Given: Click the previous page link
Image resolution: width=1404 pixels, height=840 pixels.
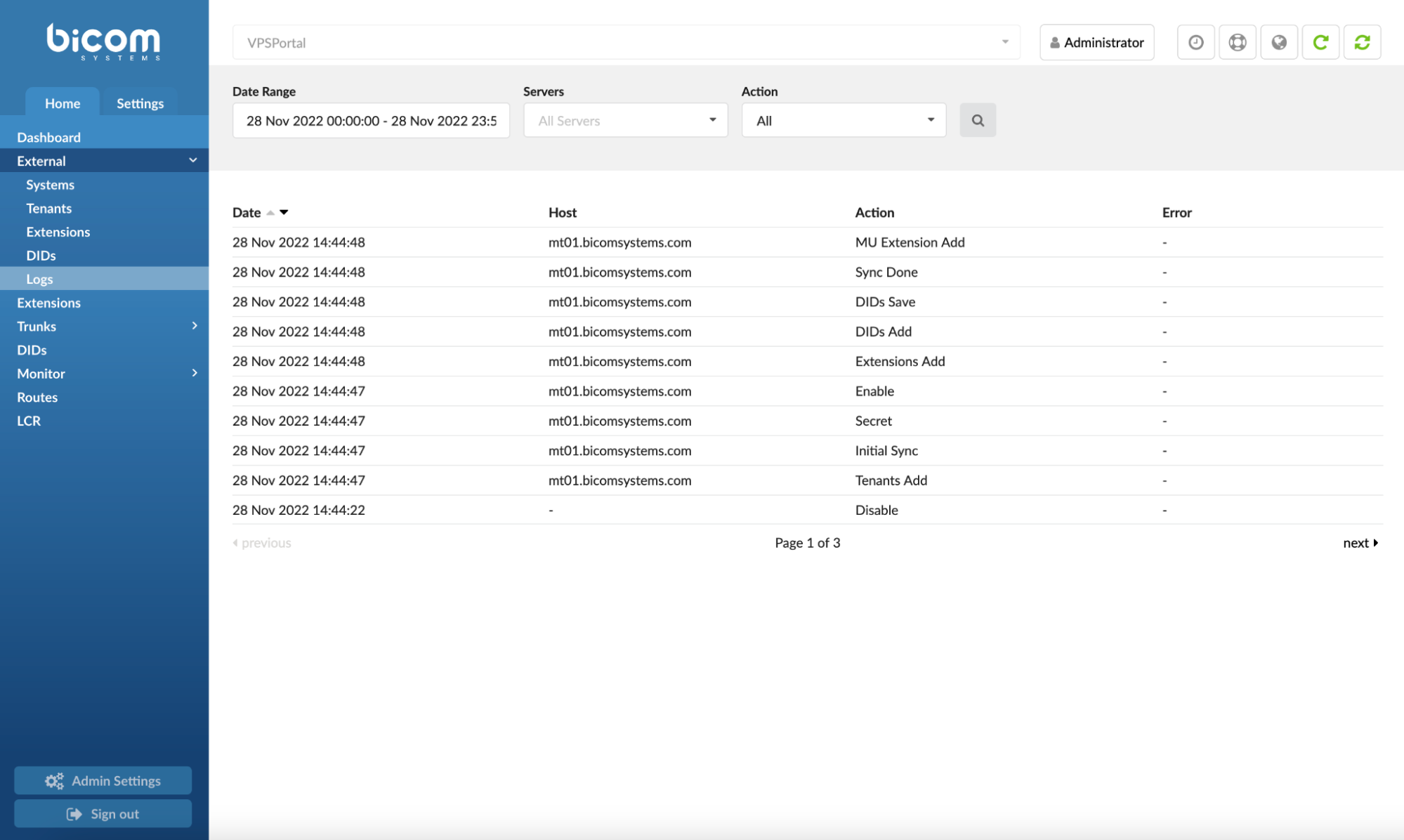Looking at the screenshot, I should pos(262,542).
